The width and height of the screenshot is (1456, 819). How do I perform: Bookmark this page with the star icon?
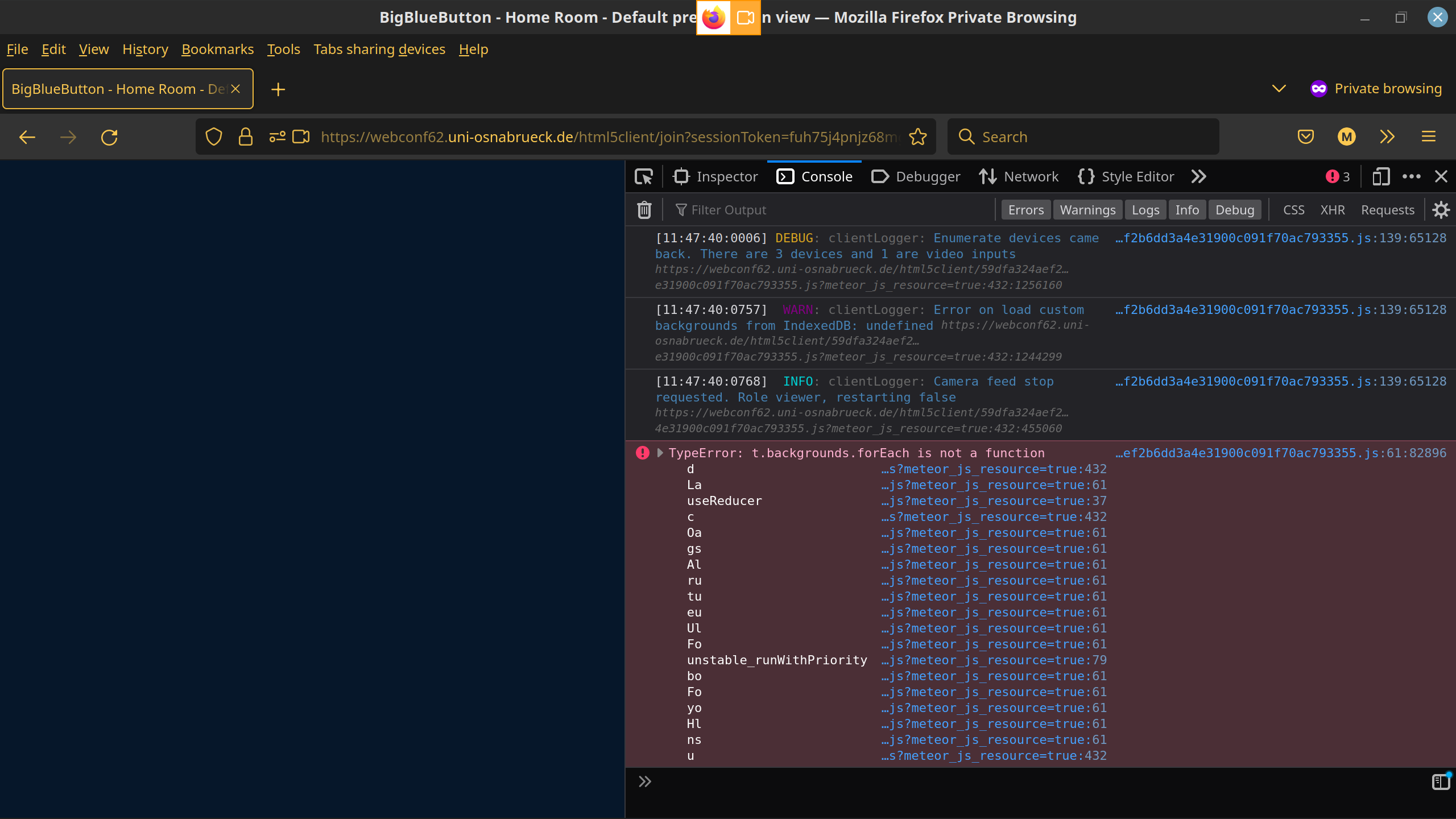click(917, 136)
